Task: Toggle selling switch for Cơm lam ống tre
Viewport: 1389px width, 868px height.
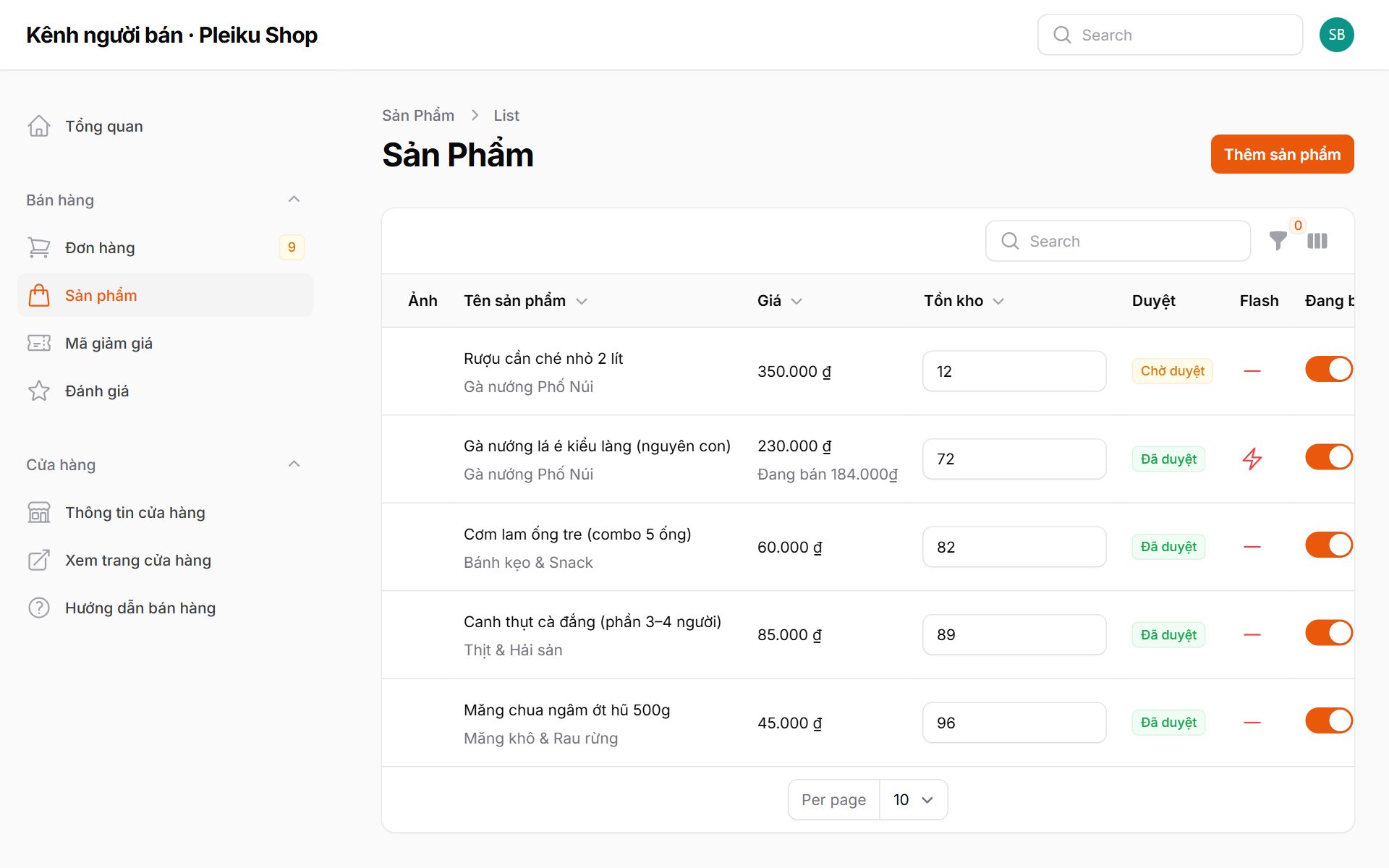Action: click(x=1329, y=545)
